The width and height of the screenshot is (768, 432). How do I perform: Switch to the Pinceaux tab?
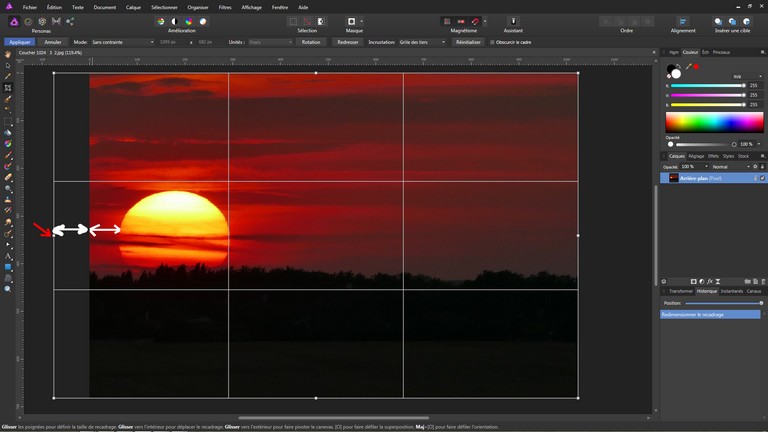pos(721,52)
